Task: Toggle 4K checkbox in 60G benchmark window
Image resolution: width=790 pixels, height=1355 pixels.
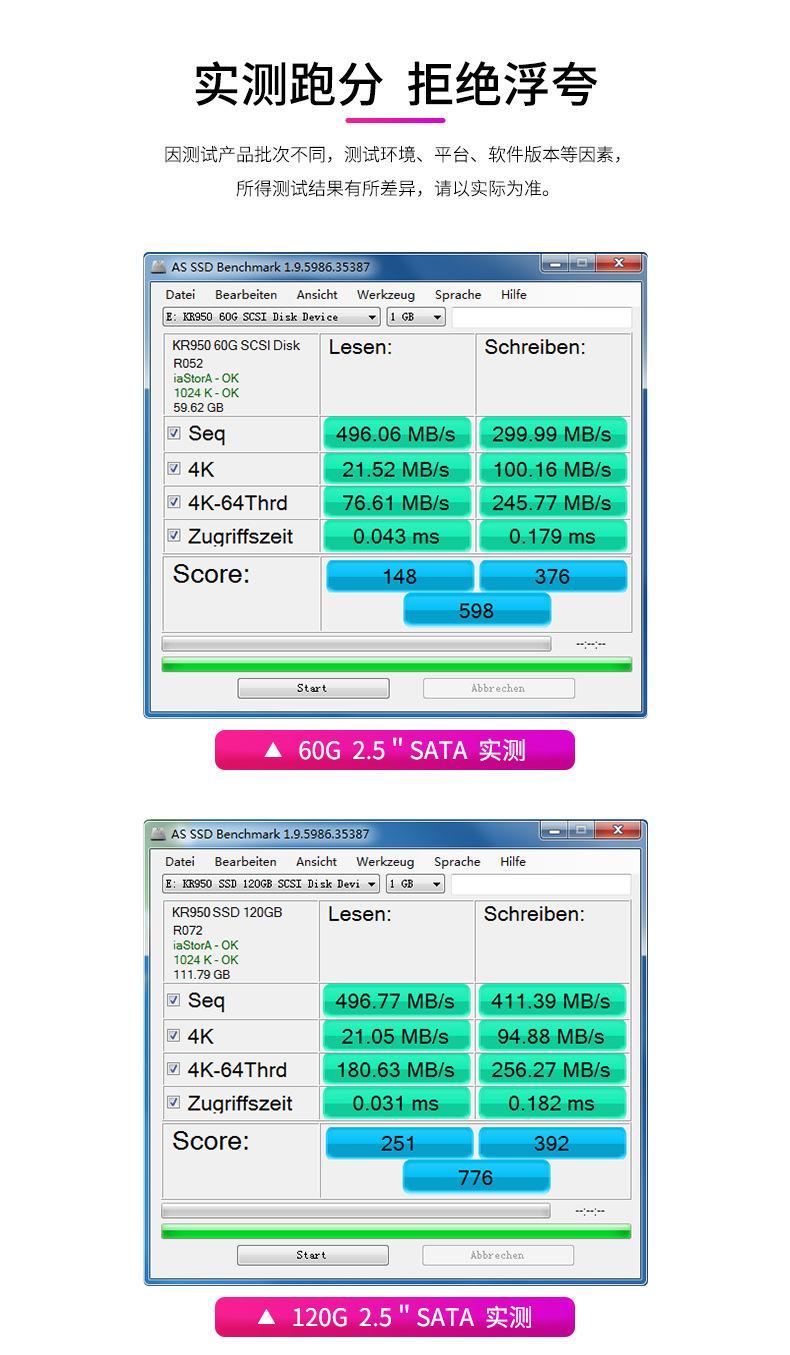Action: [174, 468]
